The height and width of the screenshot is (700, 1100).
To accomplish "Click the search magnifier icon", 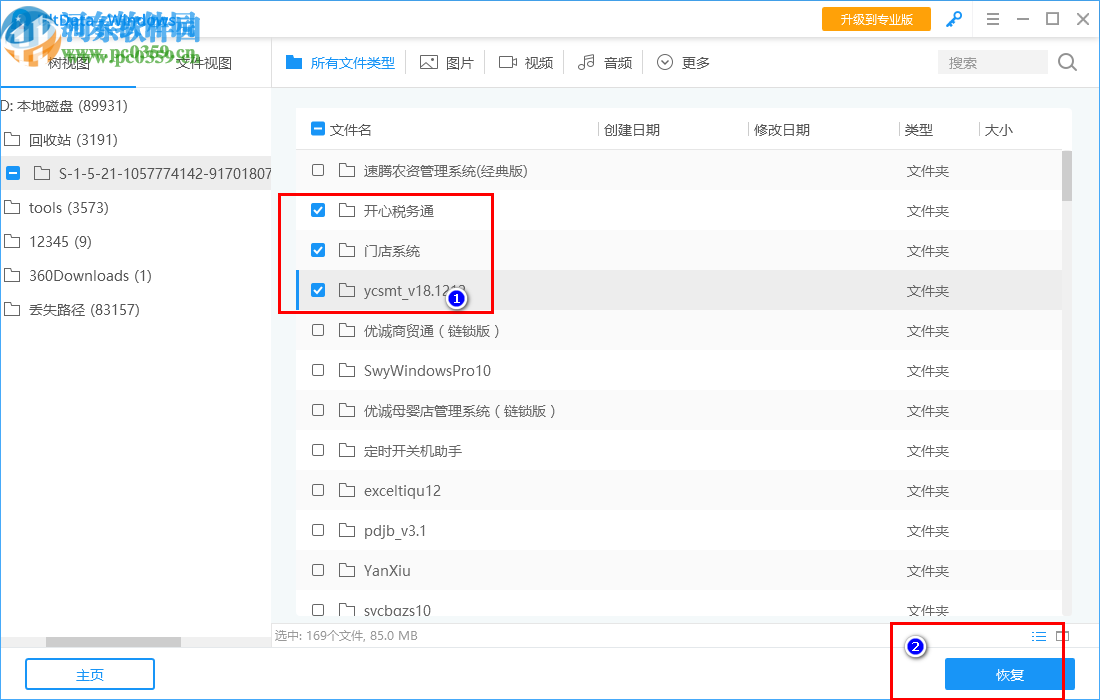I will click(1066, 62).
